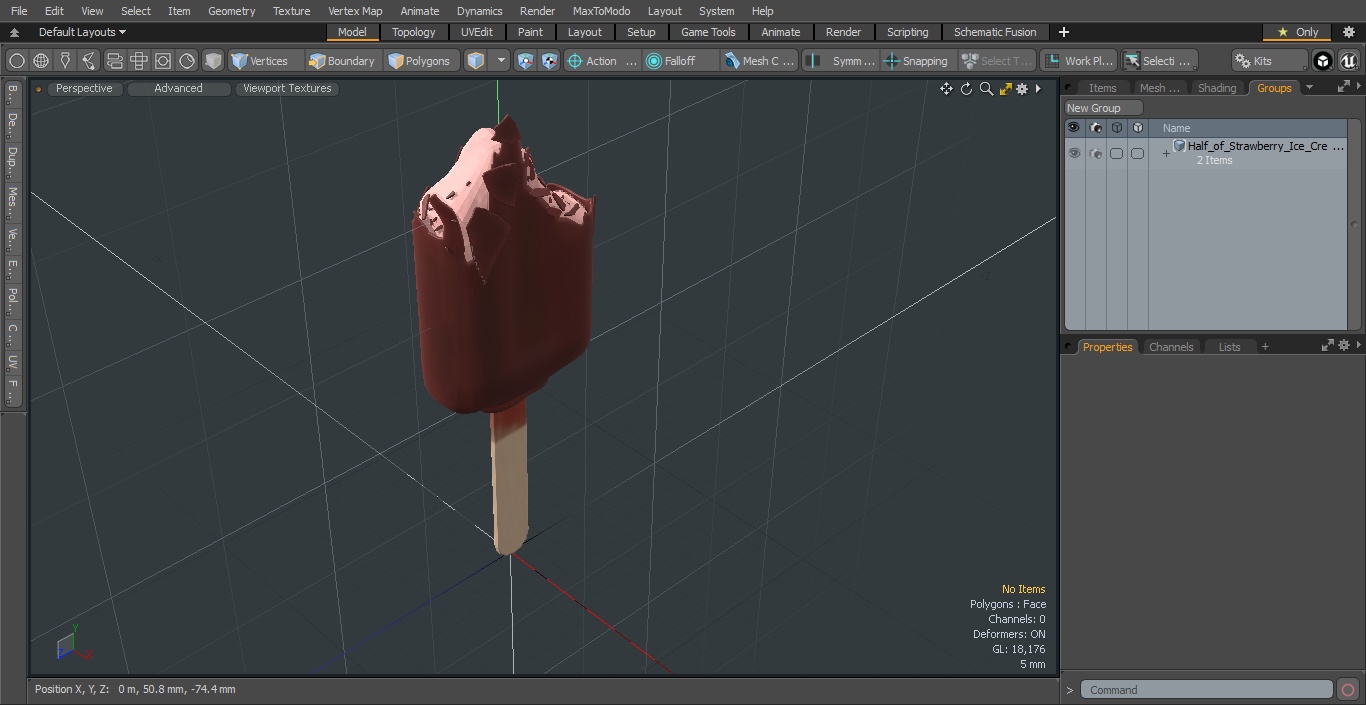Screen dimensions: 1366x705
Task: Switch to the UVEdit layout tab
Action: (x=477, y=32)
